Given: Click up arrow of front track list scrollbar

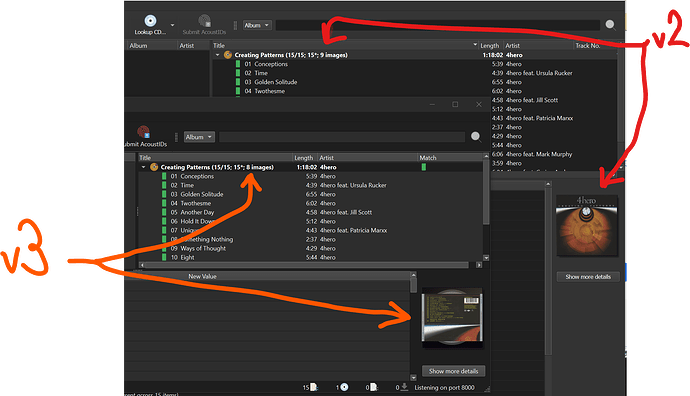Looking at the screenshot, I should tap(486, 156).
